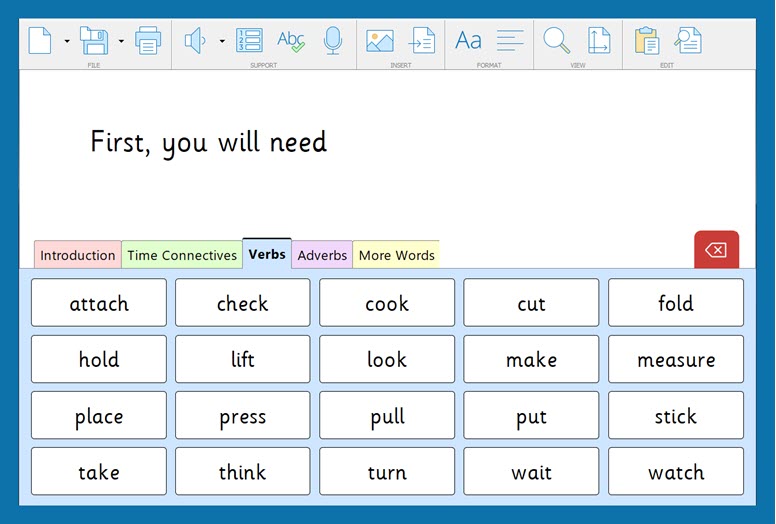Click the save document icon
Image resolution: width=776 pixels, height=524 pixels.
(x=94, y=40)
